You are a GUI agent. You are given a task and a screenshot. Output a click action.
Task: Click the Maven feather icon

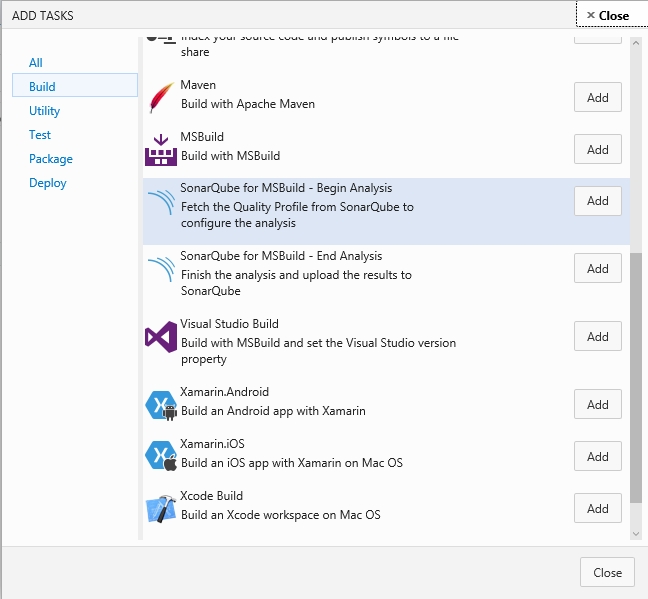[161, 98]
